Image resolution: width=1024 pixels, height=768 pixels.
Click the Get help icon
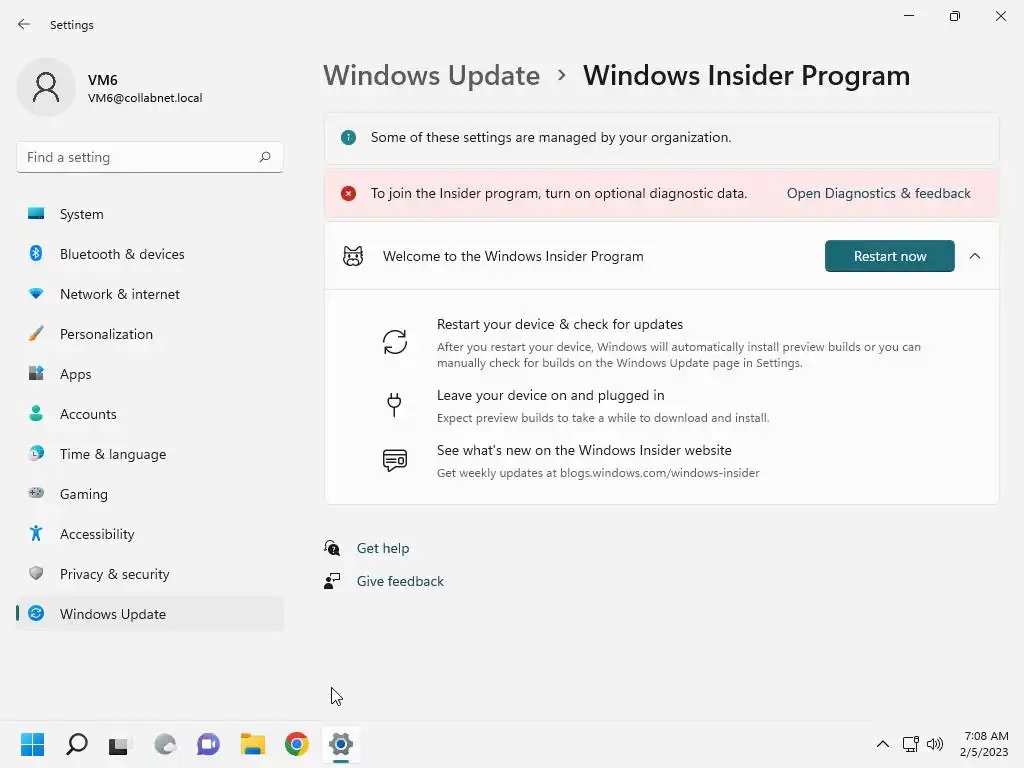pos(332,547)
